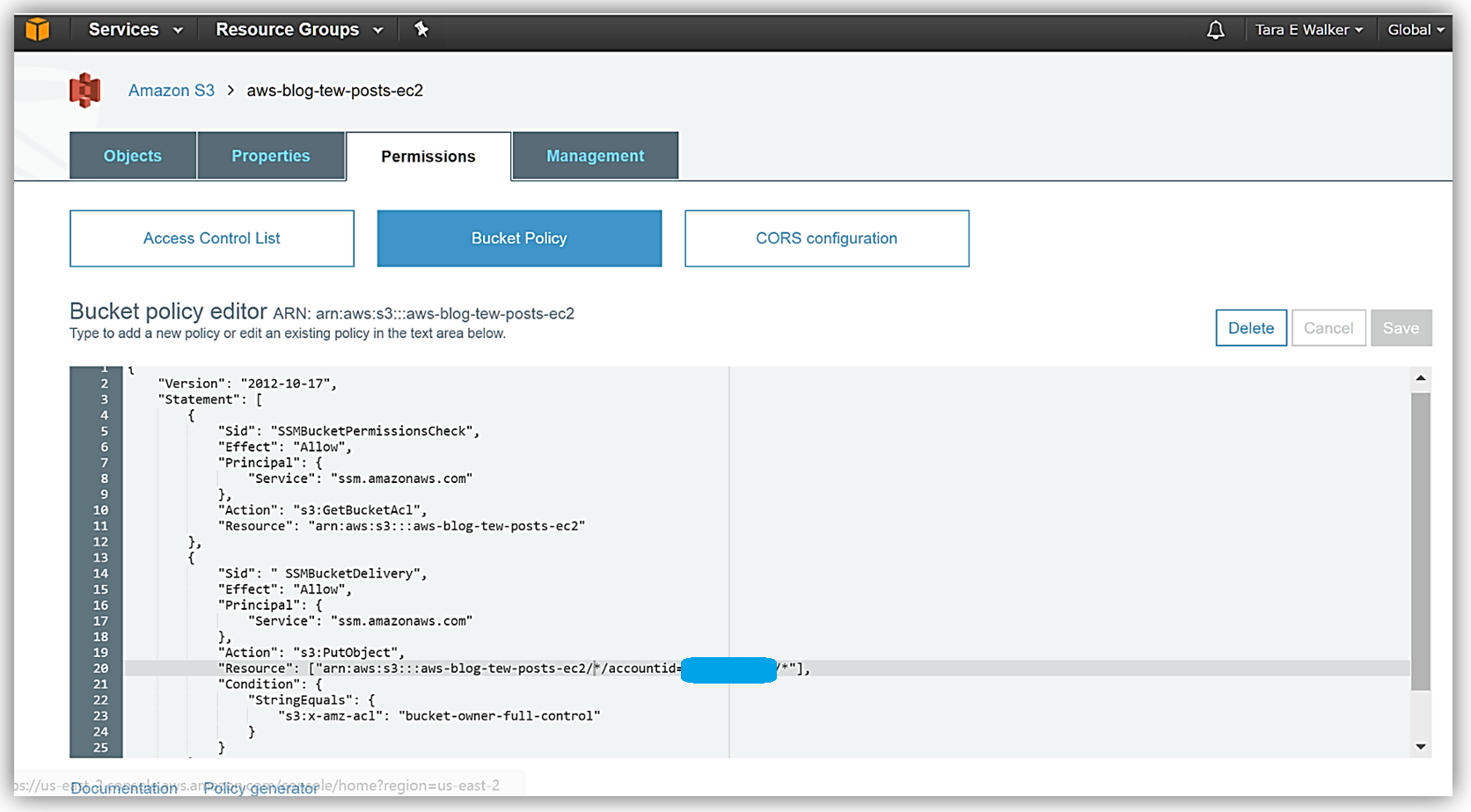This screenshot has width=1471, height=812.
Task: Delete the bucket policy
Action: [x=1250, y=328]
